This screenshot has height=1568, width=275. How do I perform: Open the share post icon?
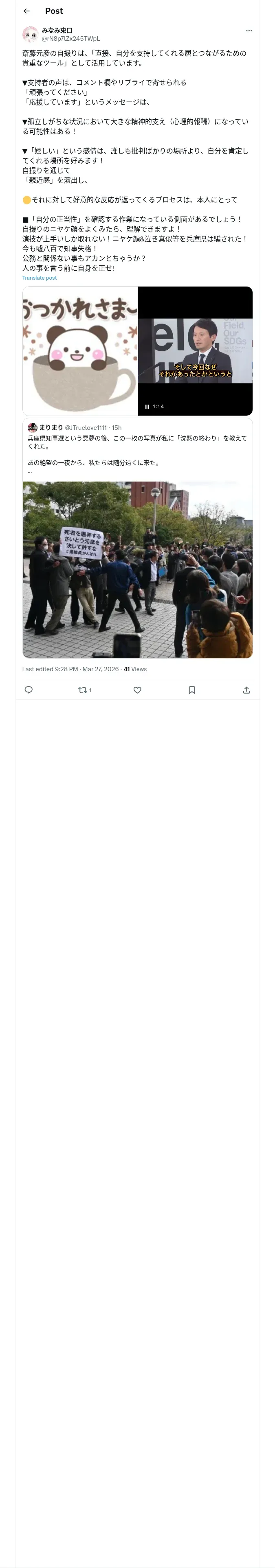[x=246, y=690]
